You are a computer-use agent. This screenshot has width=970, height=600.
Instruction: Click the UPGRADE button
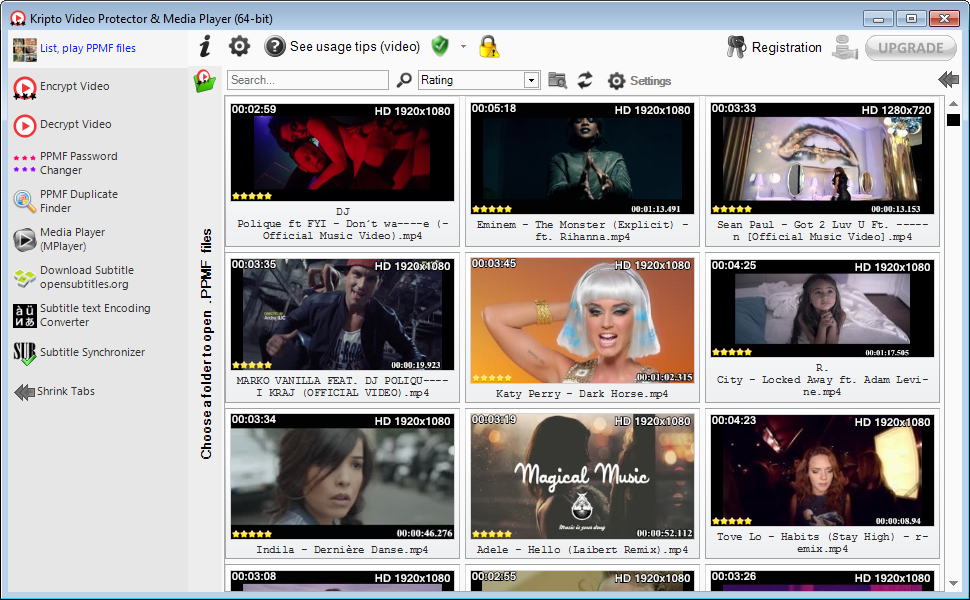pos(911,48)
